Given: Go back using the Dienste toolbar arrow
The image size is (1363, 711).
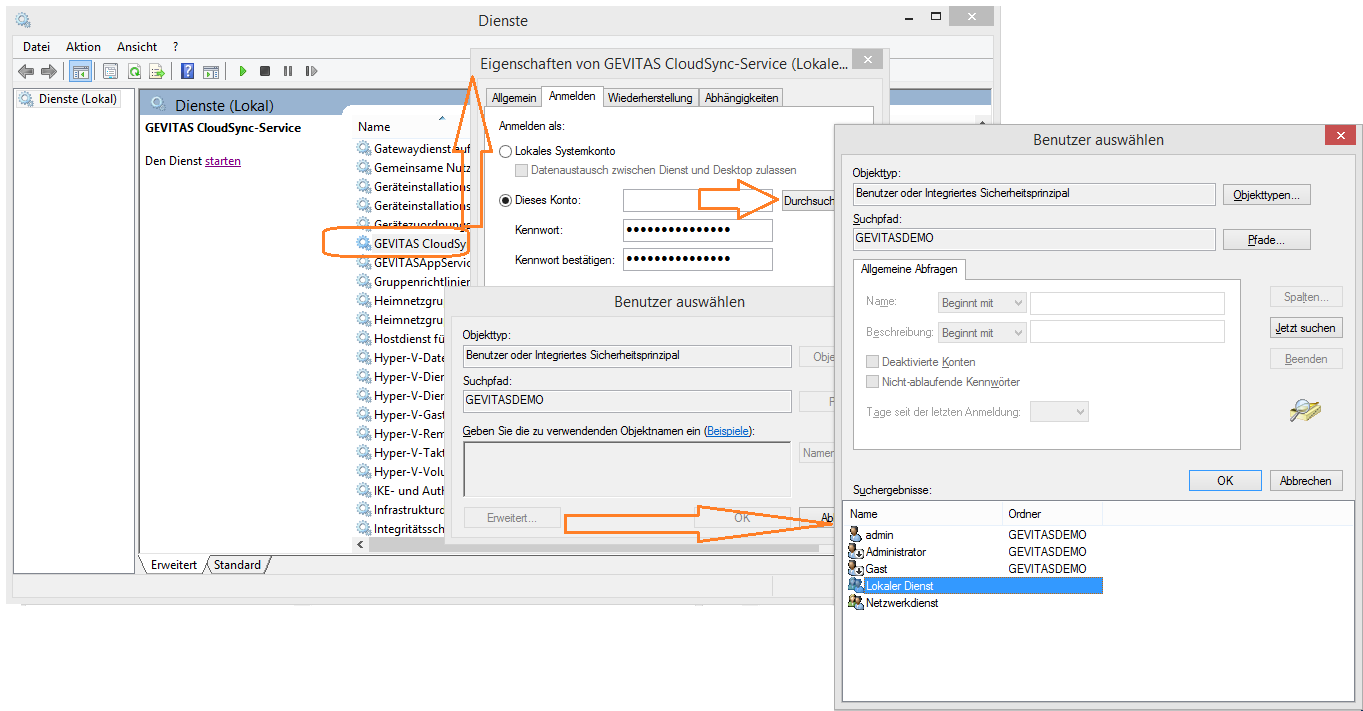Looking at the screenshot, I should tap(26, 71).
